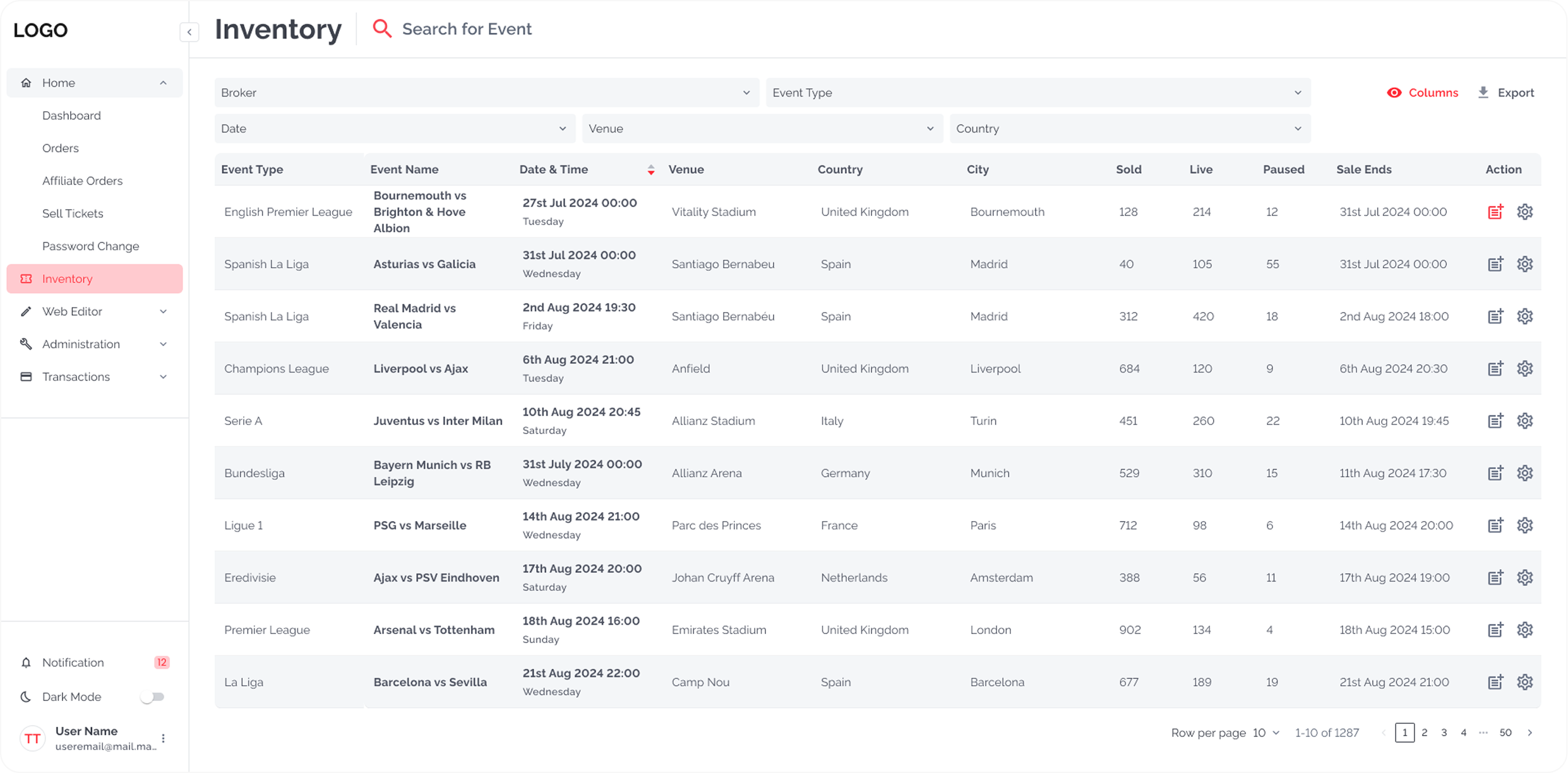
Task: Toggle column visibility with the Columns eye
Action: click(1395, 92)
